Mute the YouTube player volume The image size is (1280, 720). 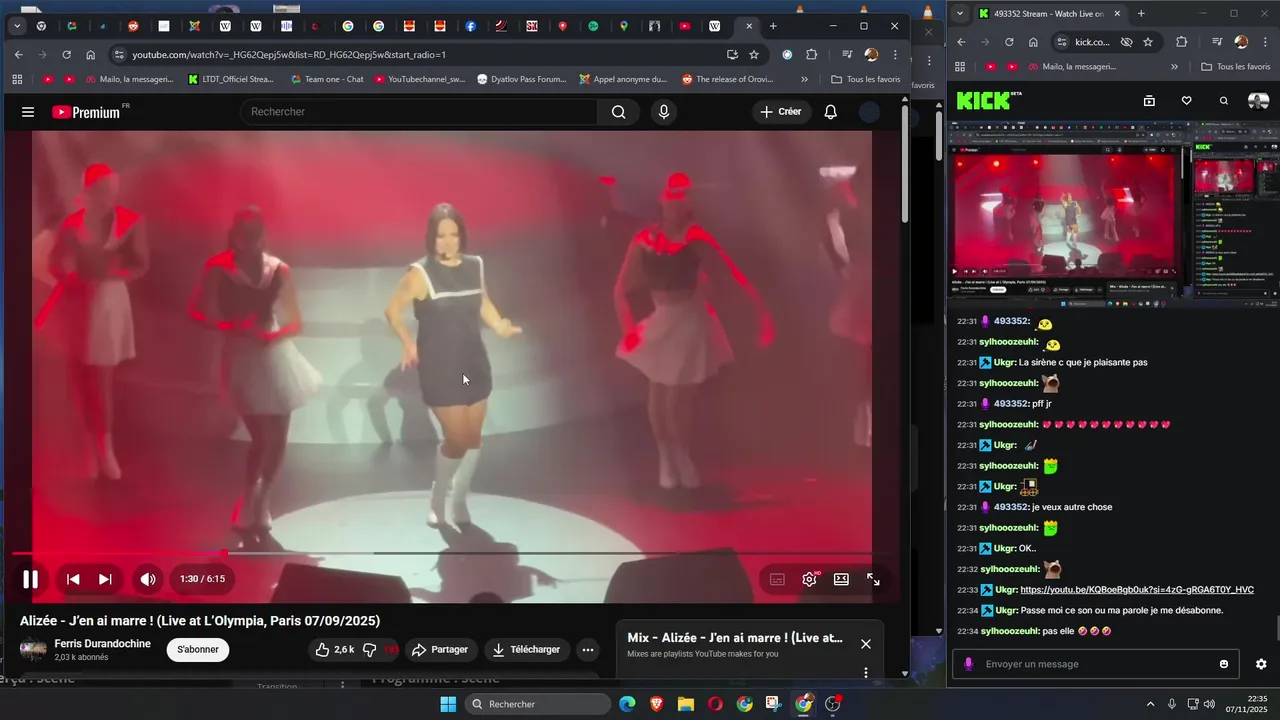[148, 579]
